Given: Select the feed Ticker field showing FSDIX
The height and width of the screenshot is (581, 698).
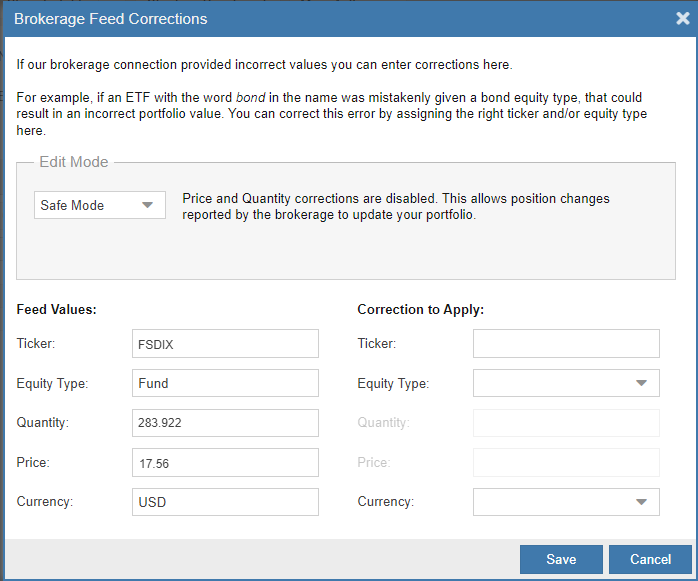Looking at the screenshot, I should pyautogui.click(x=225, y=344).
